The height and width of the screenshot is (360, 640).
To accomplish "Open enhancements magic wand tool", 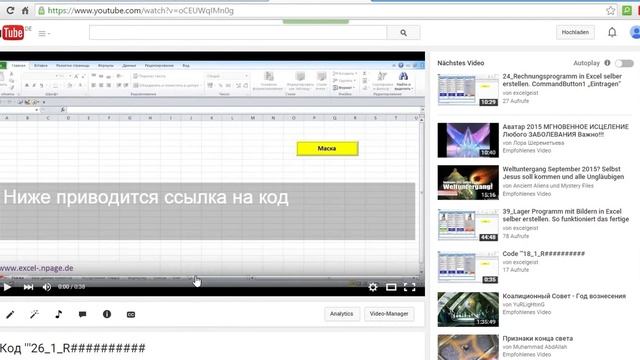I will click(34, 314).
